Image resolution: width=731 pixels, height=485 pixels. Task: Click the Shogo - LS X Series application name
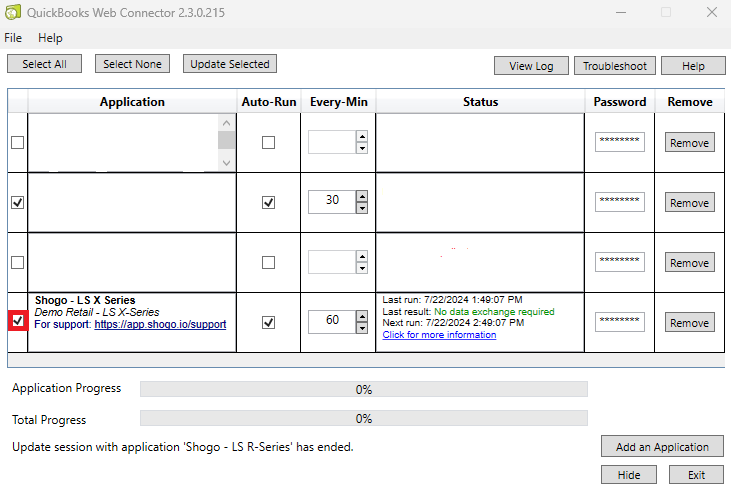click(x=85, y=300)
